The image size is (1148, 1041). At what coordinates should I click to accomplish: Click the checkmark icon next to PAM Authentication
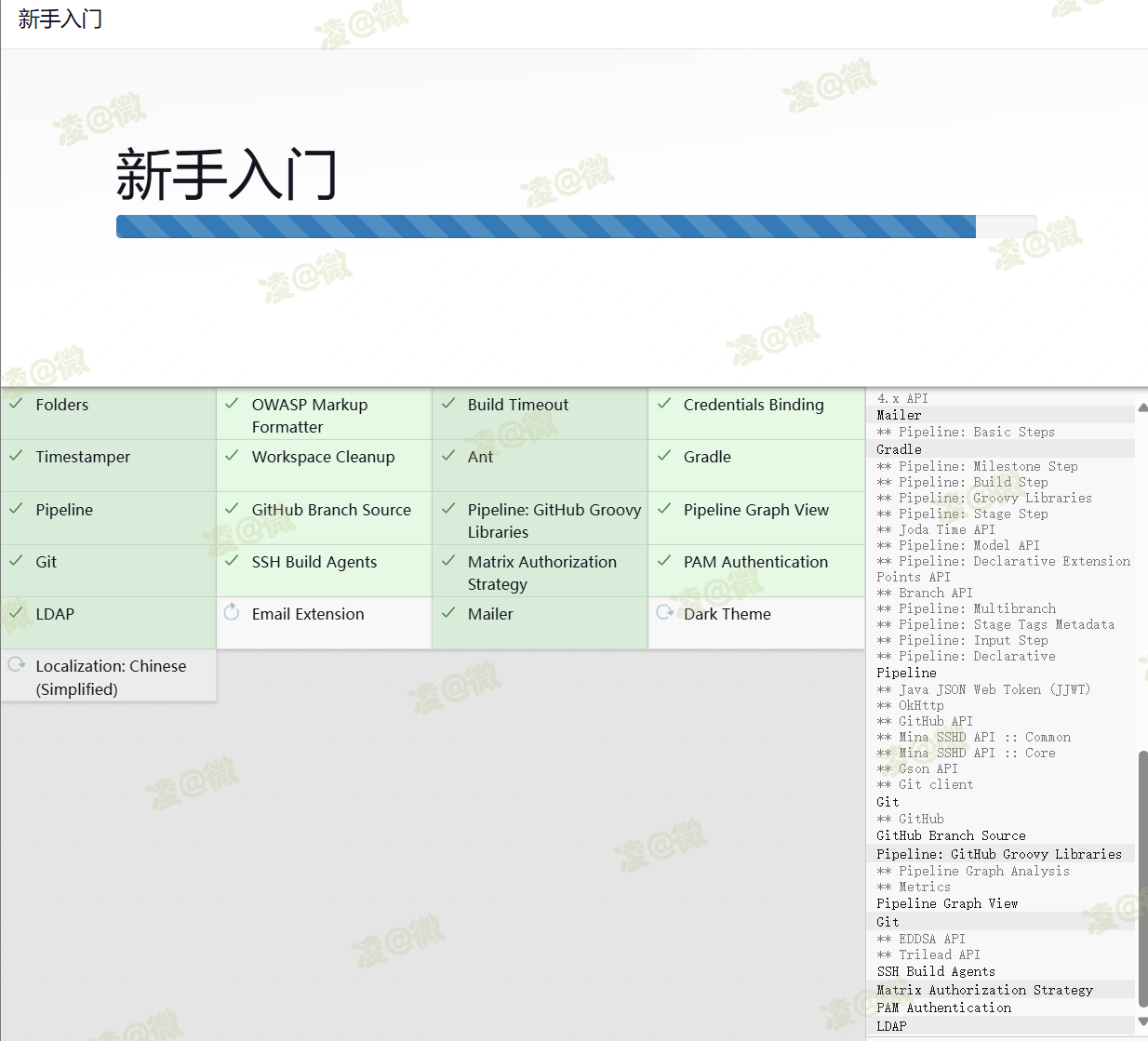664,561
